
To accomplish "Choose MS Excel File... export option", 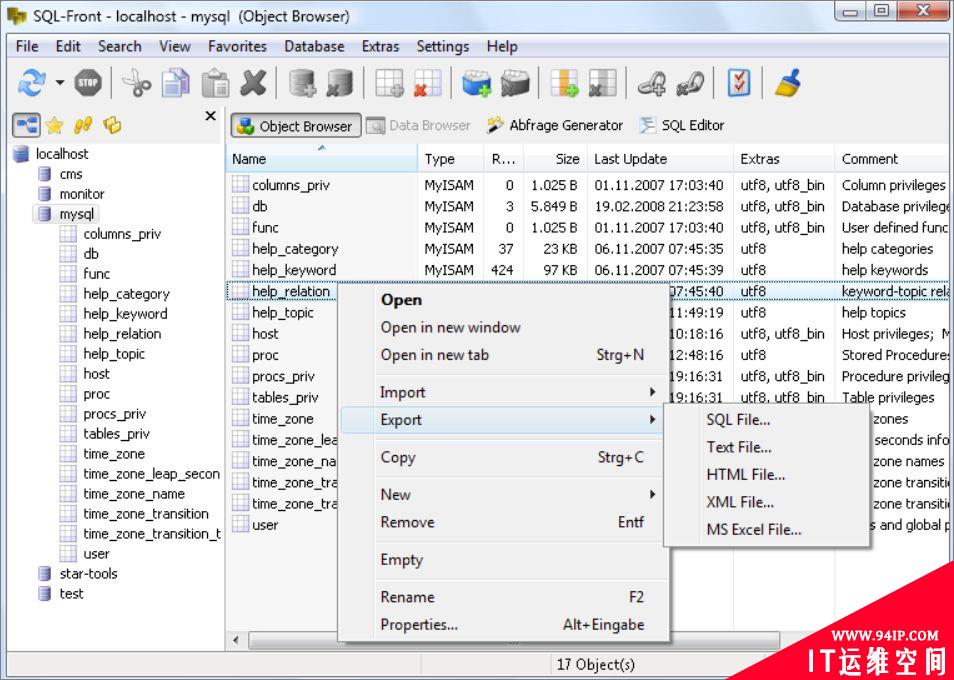I will pyautogui.click(x=767, y=530).
